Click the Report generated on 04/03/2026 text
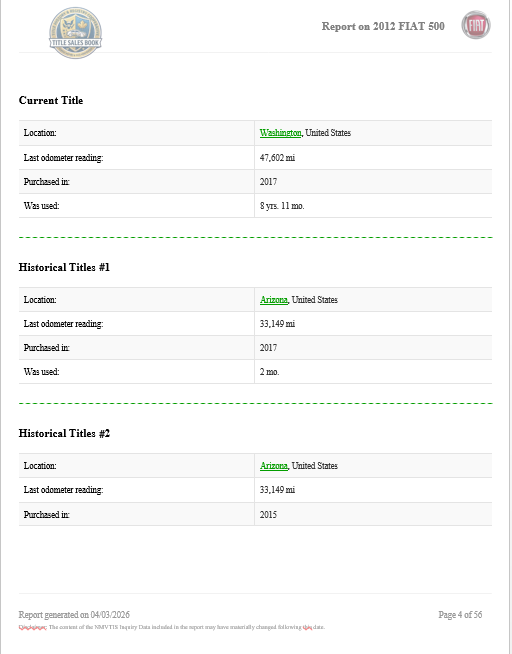 tap(74, 614)
